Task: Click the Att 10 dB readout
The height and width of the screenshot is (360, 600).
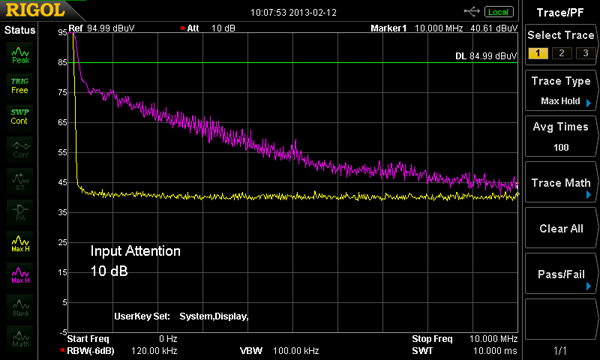Action: point(208,28)
